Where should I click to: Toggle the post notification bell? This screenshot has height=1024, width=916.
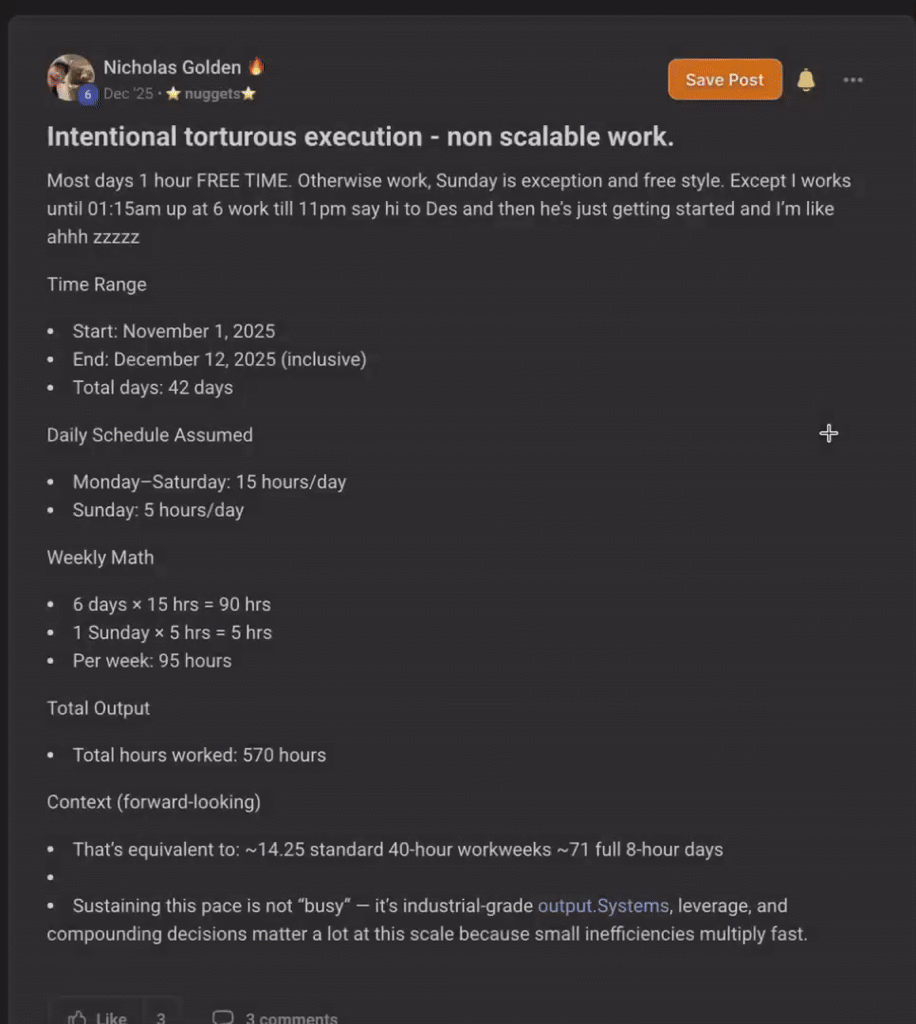(x=806, y=80)
